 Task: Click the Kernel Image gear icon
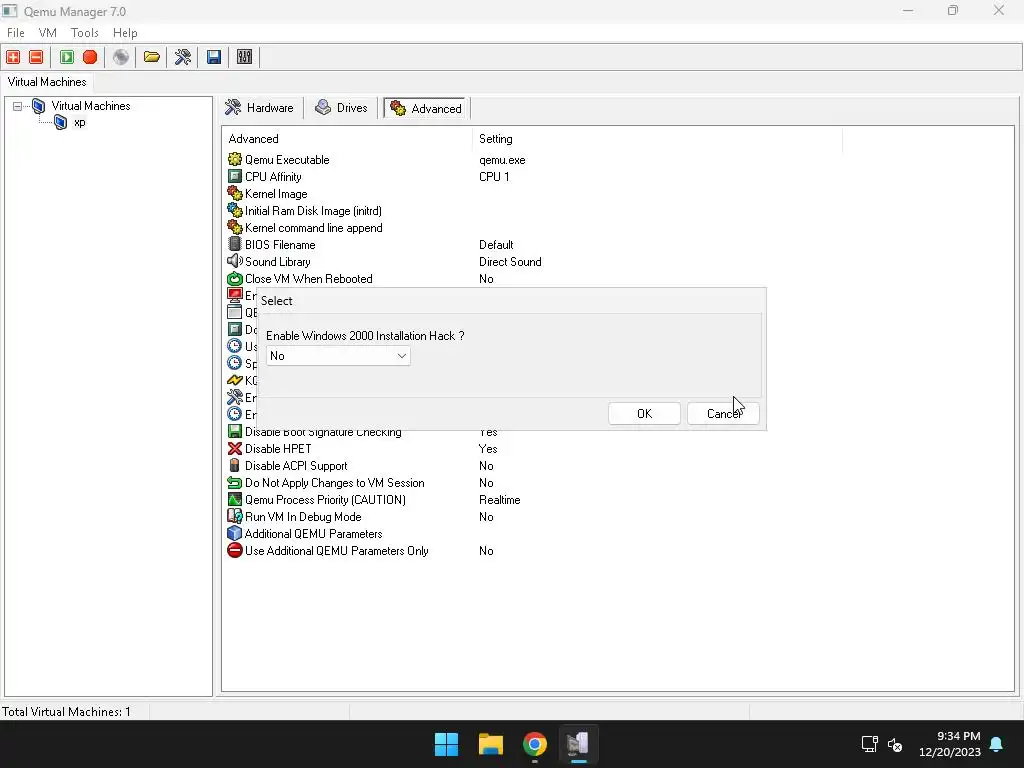pos(234,193)
